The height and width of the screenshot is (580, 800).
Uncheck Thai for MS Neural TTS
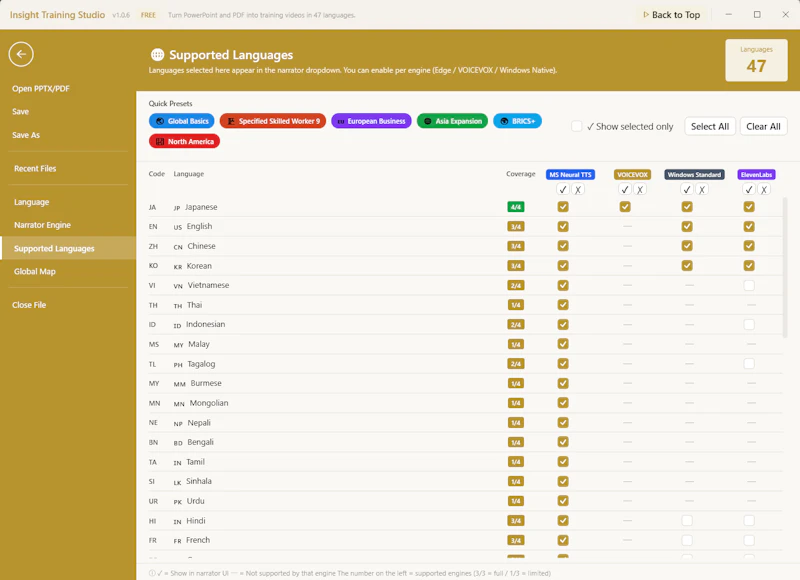563,305
